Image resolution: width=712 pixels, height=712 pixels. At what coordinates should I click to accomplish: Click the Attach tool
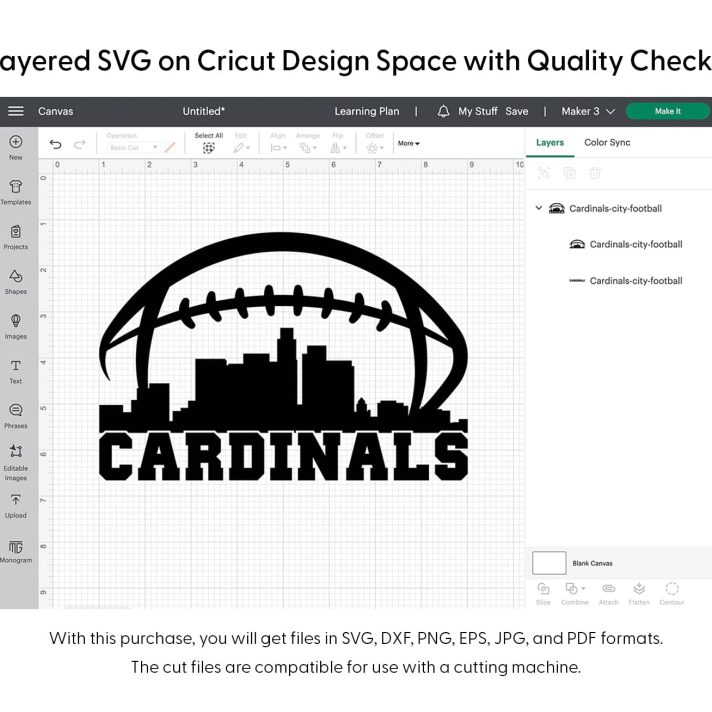click(x=608, y=593)
